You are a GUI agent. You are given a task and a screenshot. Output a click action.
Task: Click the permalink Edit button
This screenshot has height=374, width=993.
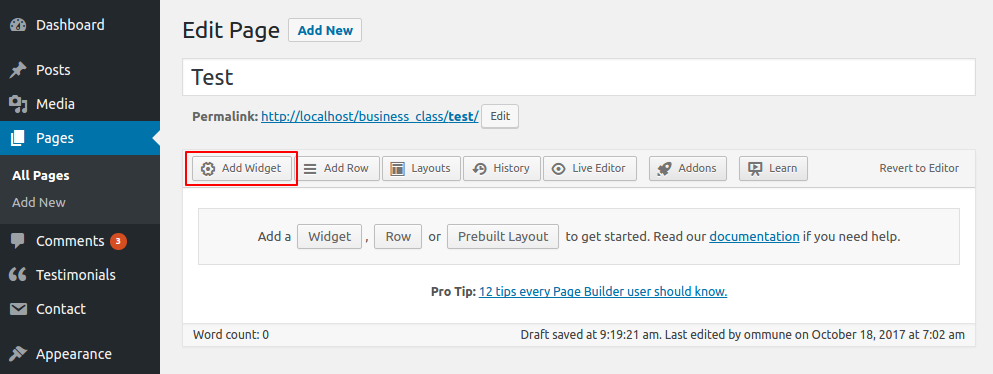(500, 117)
